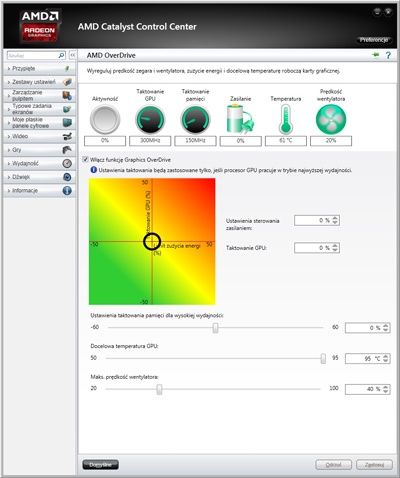The height and width of the screenshot is (478, 400).
Task: Click the 300MHz GPU clock readout
Action: tap(150, 141)
